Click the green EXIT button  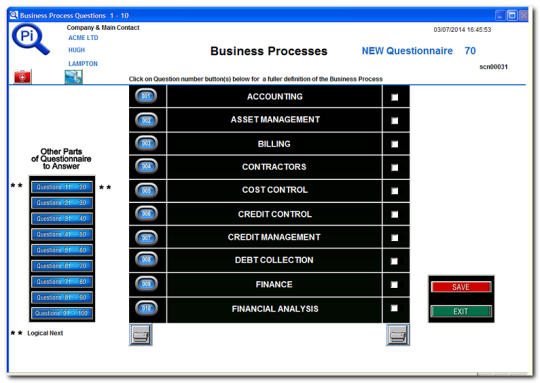click(461, 311)
